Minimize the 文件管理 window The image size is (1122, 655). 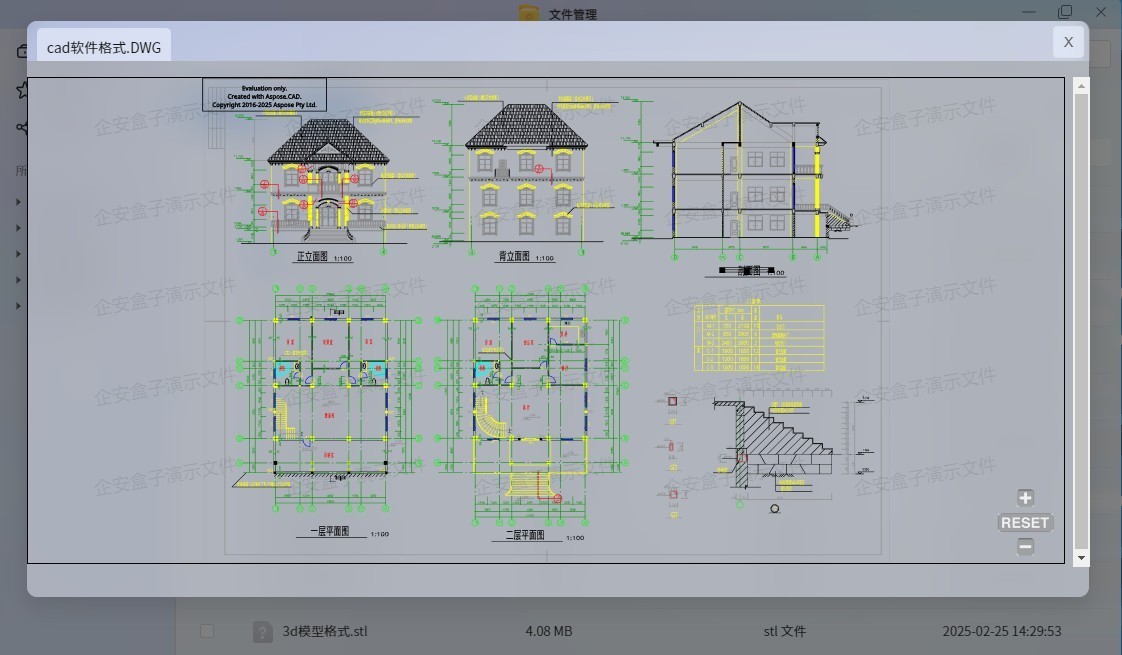tap(1029, 11)
